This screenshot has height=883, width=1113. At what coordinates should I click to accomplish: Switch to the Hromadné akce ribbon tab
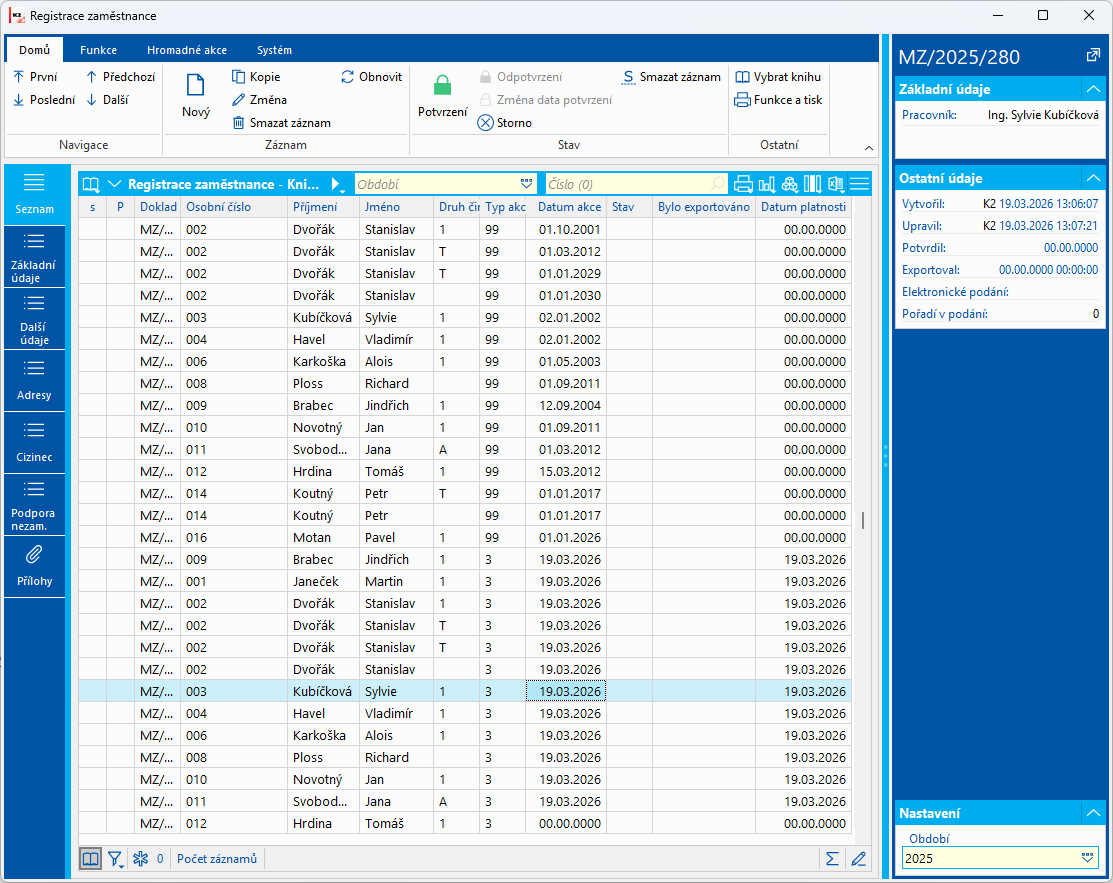coord(187,50)
